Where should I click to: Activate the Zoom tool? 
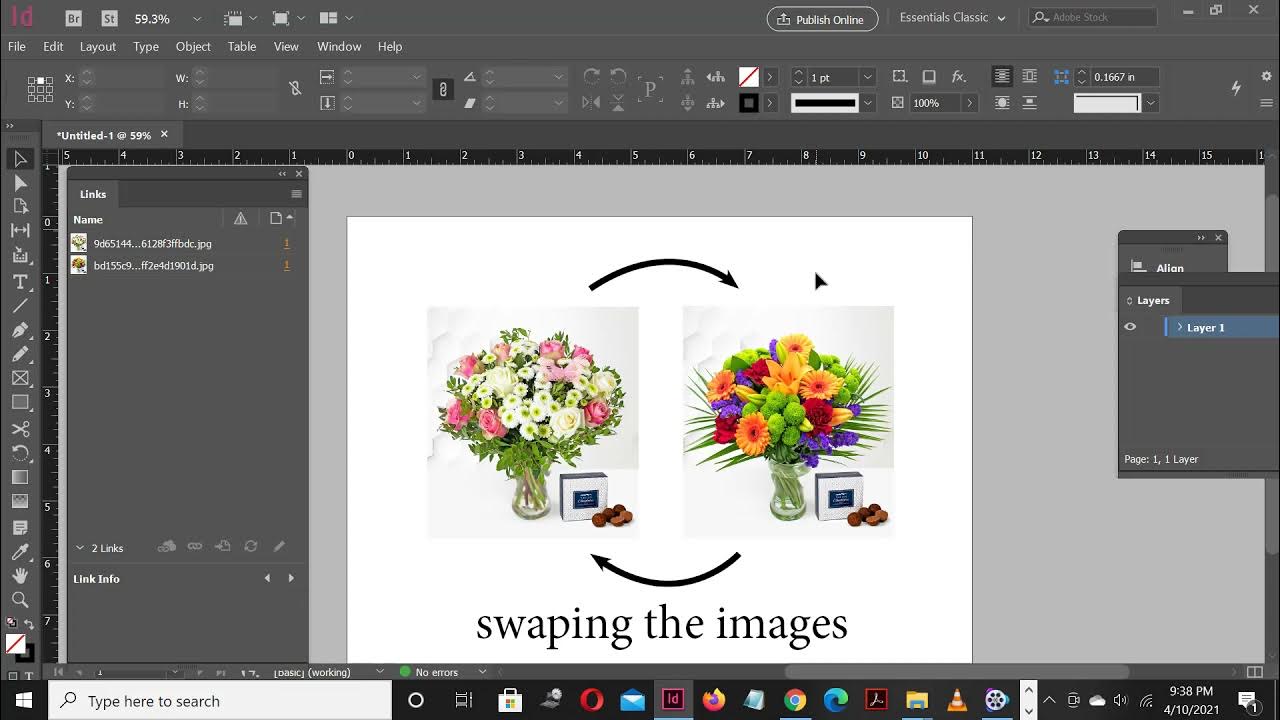pyautogui.click(x=20, y=600)
